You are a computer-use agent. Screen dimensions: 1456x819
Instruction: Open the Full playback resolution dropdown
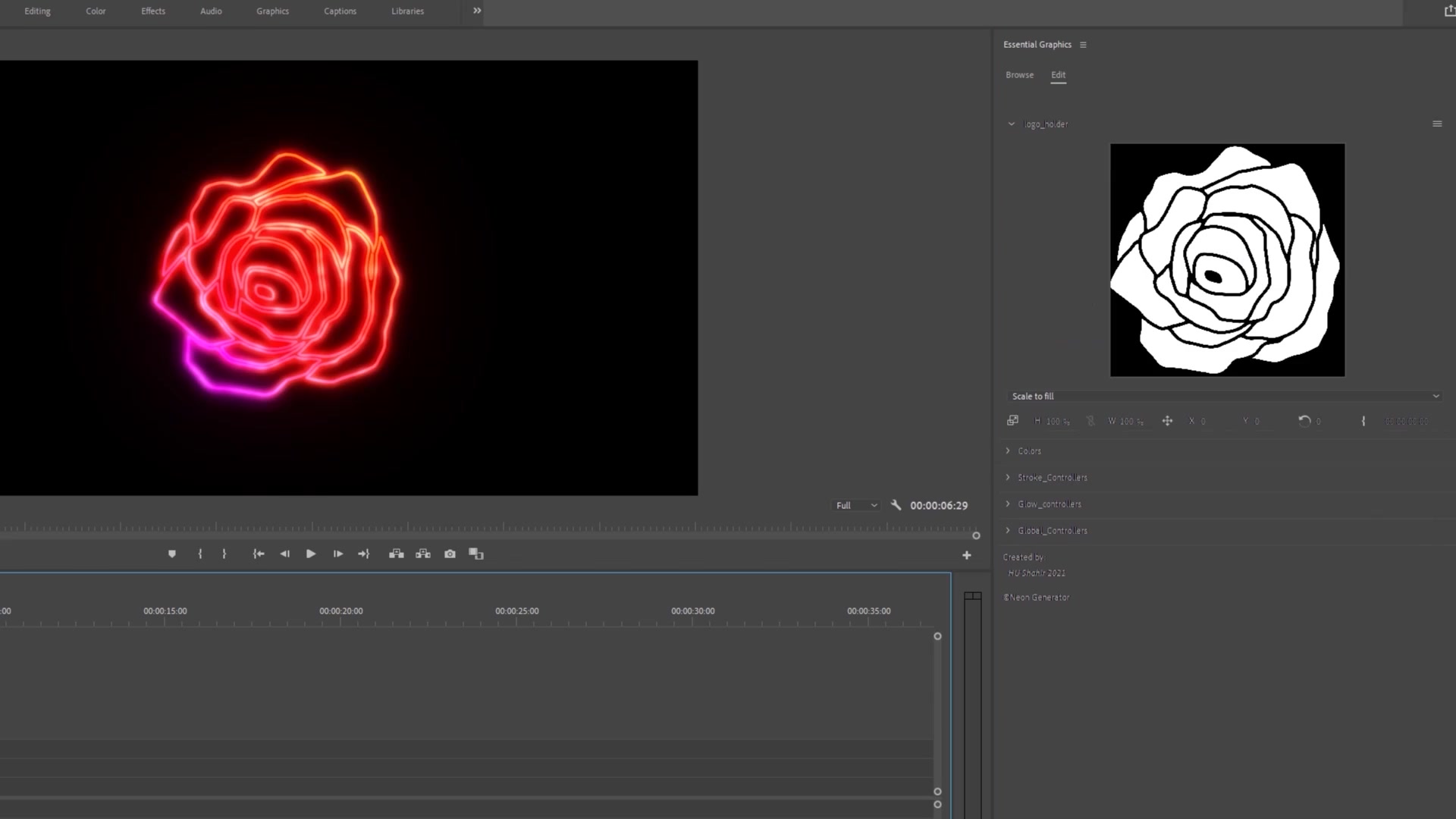point(856,506)
